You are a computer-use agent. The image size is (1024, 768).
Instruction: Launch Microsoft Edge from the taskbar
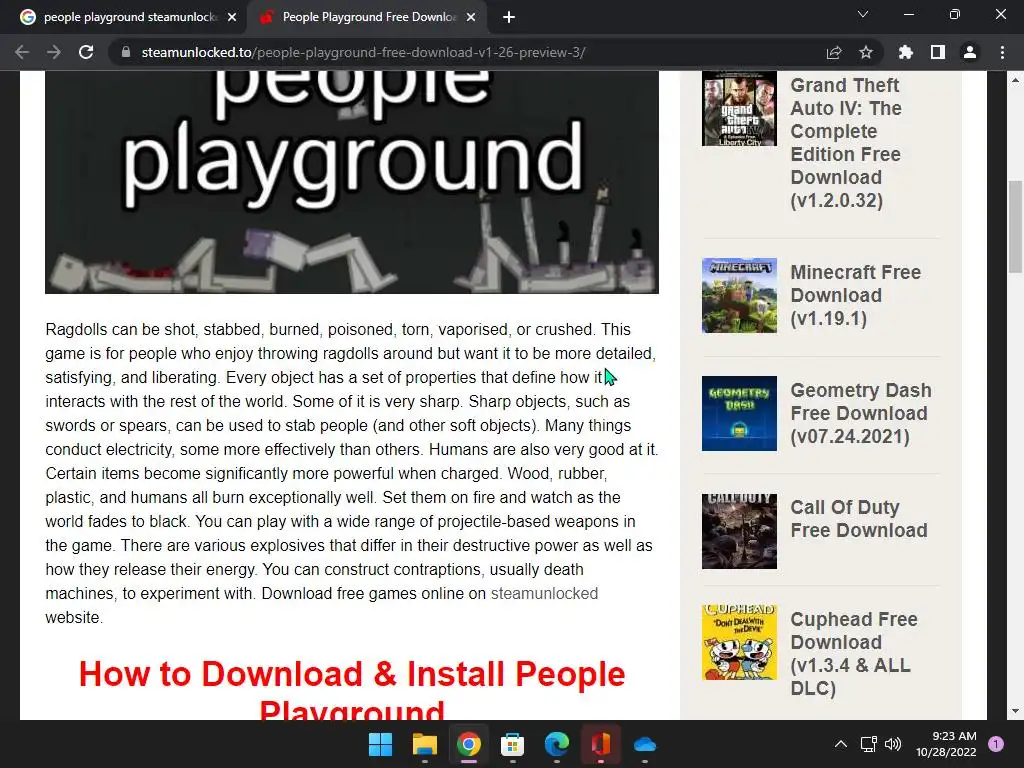click(556, 744)
